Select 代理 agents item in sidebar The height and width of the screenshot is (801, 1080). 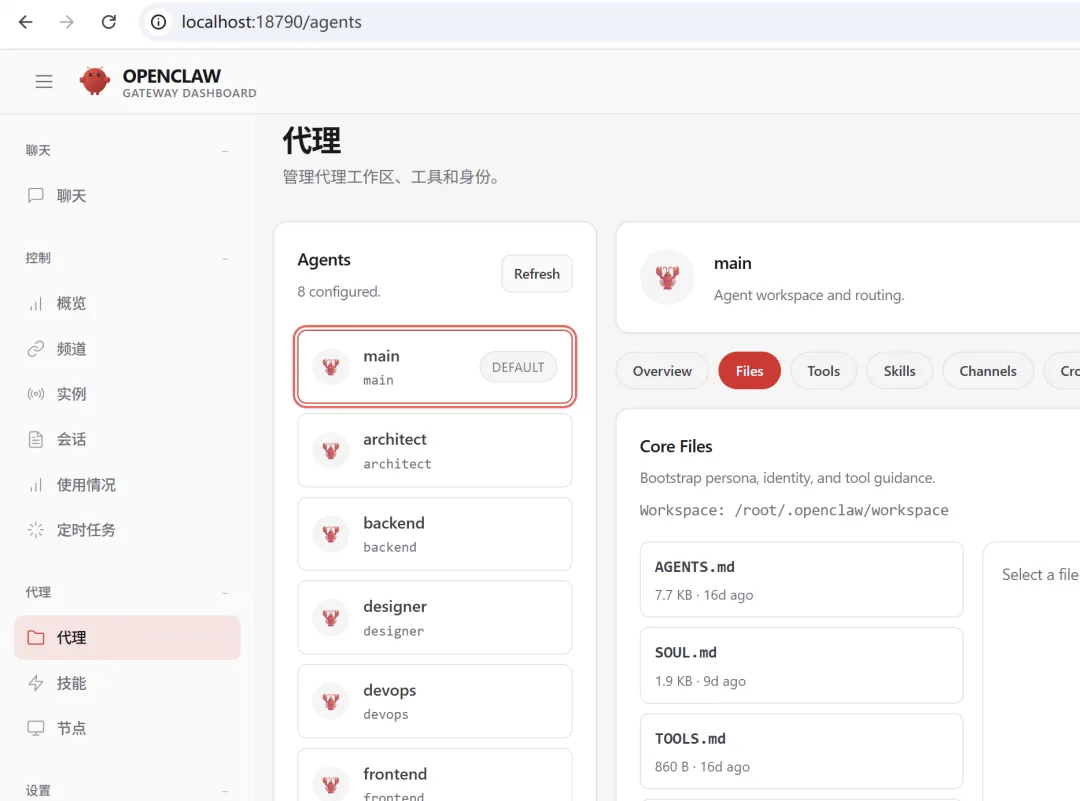point(127,638)
